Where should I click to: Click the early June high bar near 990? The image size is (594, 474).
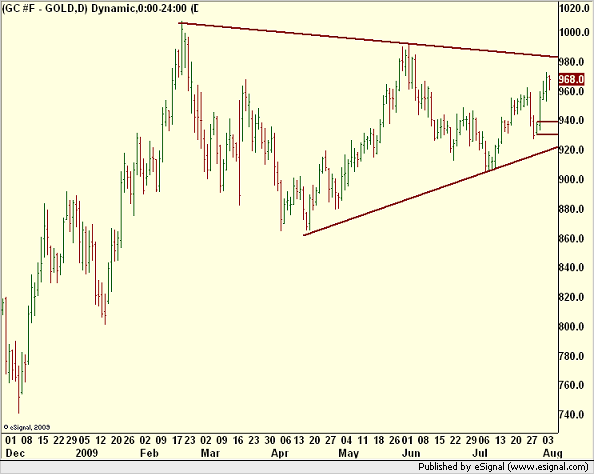tap(409, 67)
